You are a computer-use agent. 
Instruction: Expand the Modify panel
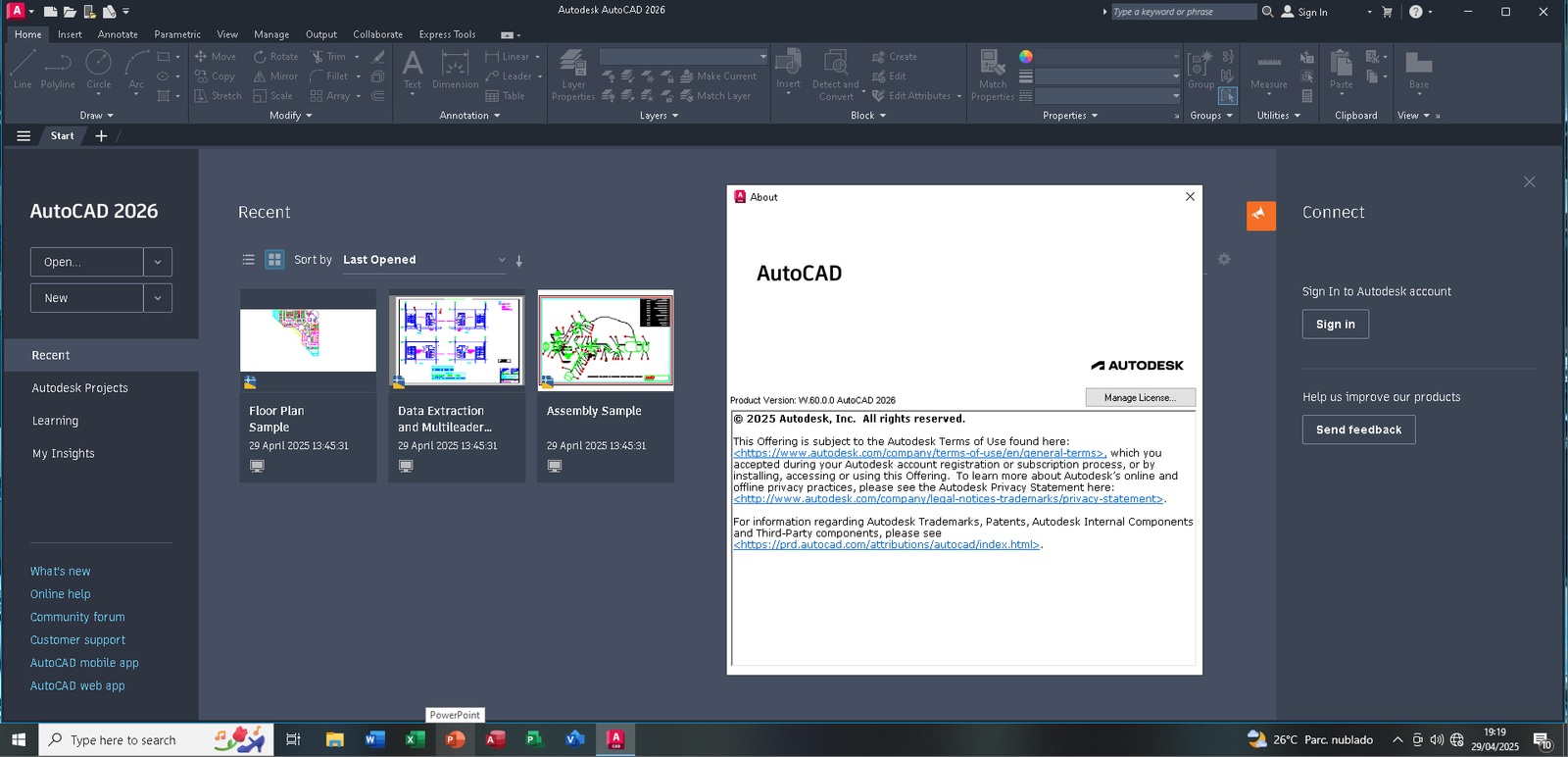tap(291, 116)
